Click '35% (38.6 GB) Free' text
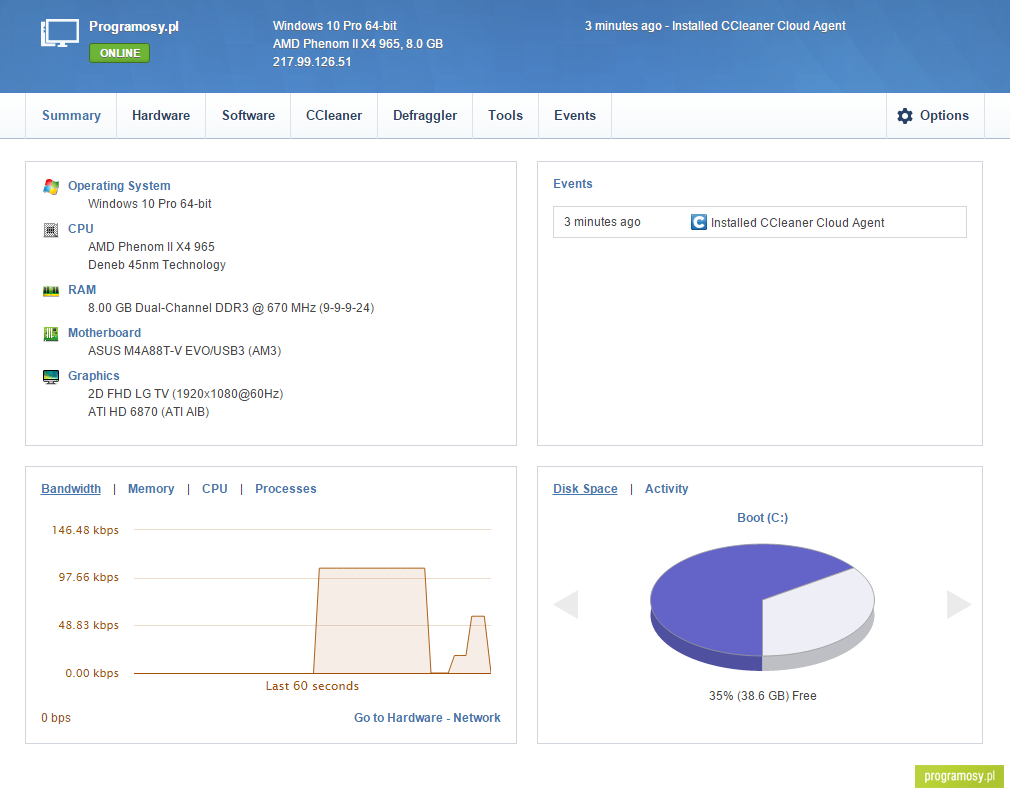Image resolution: width=1010 pixels, height=794 pixels. pyautogui.click(x=762, y=695)
